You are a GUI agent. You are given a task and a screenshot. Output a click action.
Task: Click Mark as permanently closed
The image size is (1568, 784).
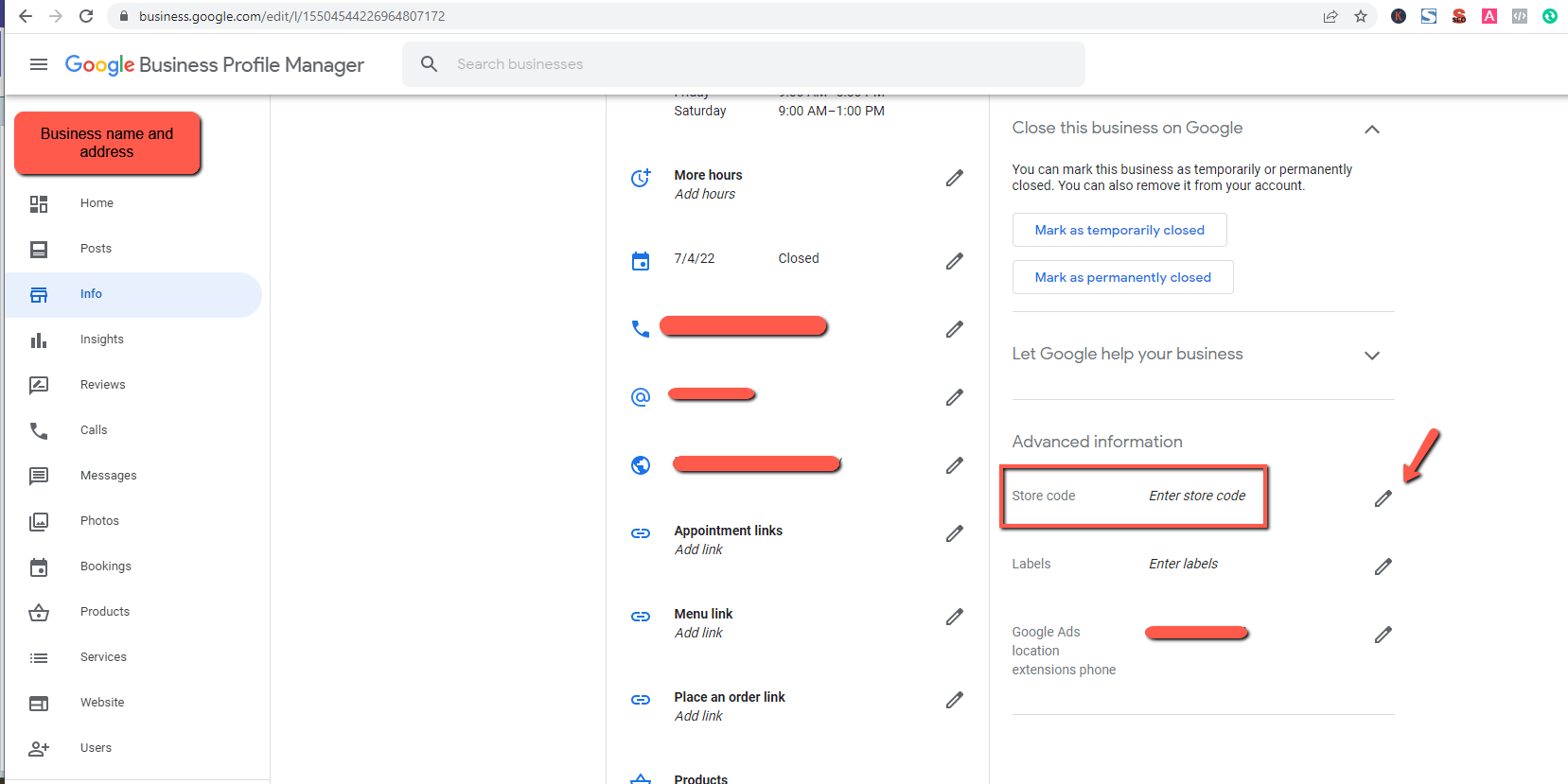click(x=1122, y=277)
